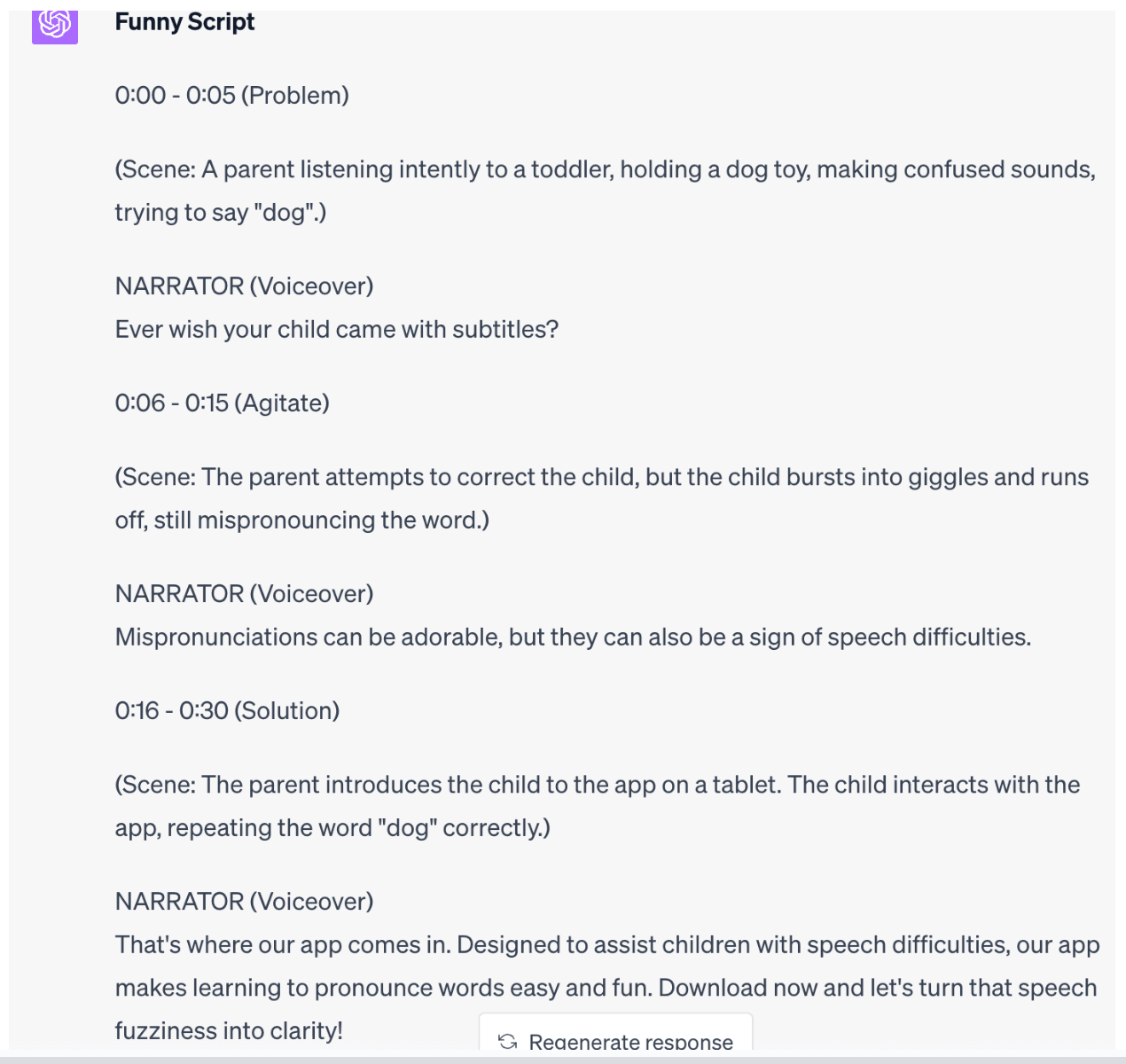Click "Ever wish your child came with subtitles?"
Viewport: 1126px width, 1064px height.
coord(337,330)
